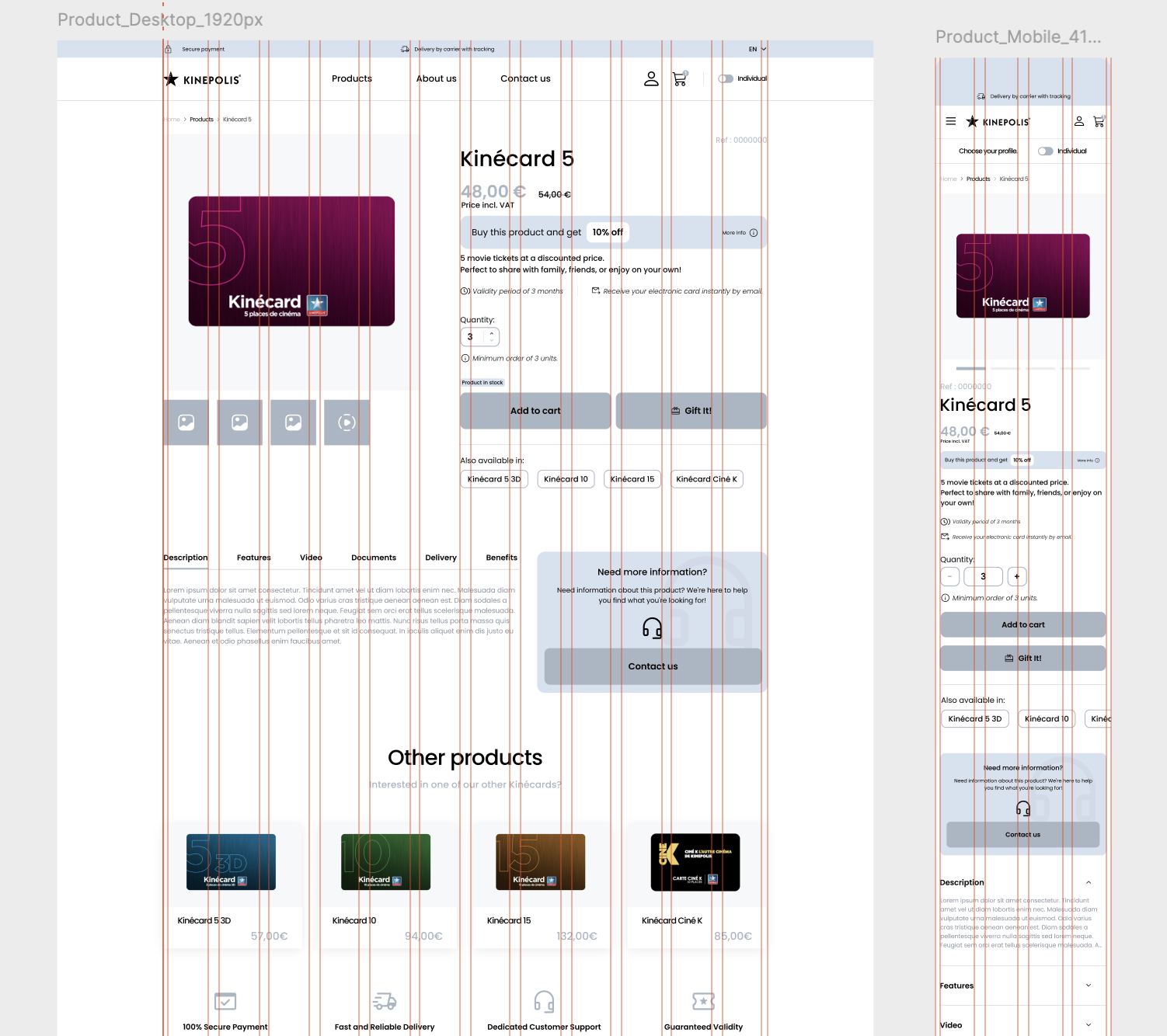The image size is (1167, 1036).
Task: Collapse the Description section in the mobile frame
Action: click(x=1089, y=882)
